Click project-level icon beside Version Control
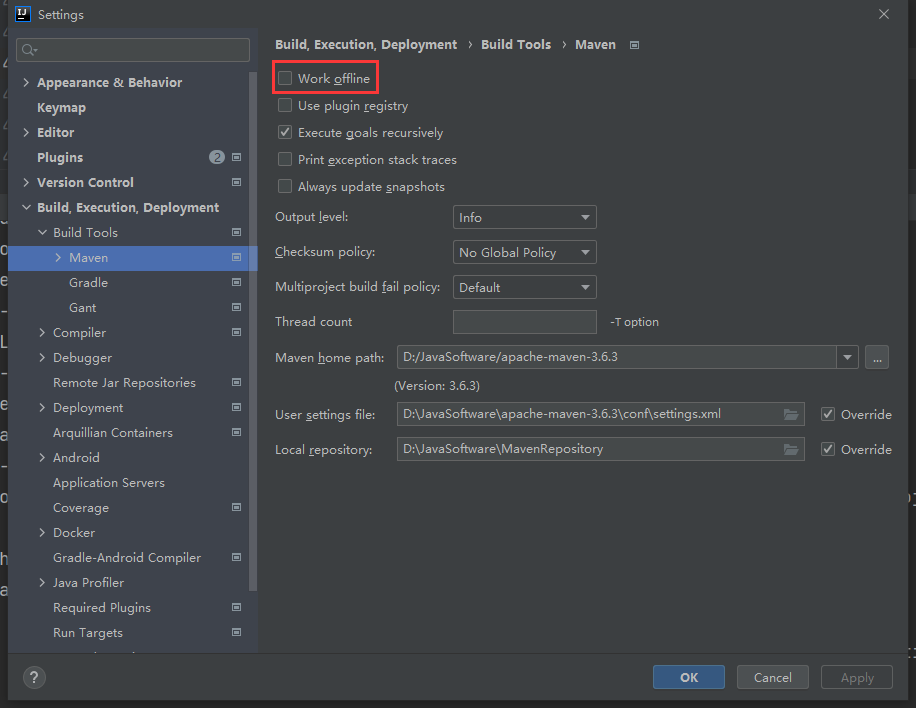This screenshot has height=708, width=916. point(237,182)
